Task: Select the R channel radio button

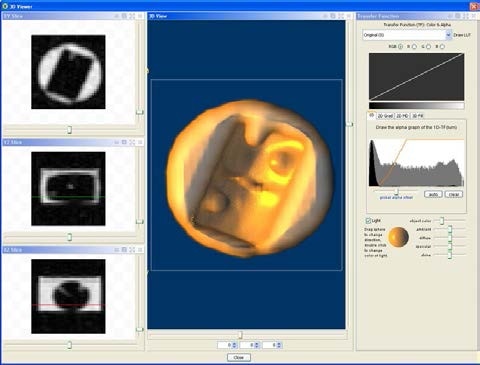Action: pos(414,47)
